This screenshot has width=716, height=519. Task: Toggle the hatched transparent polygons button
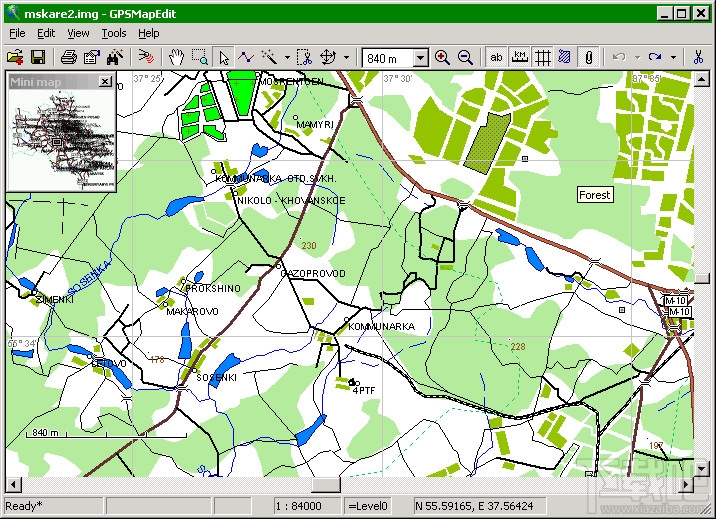click(565, 58)
